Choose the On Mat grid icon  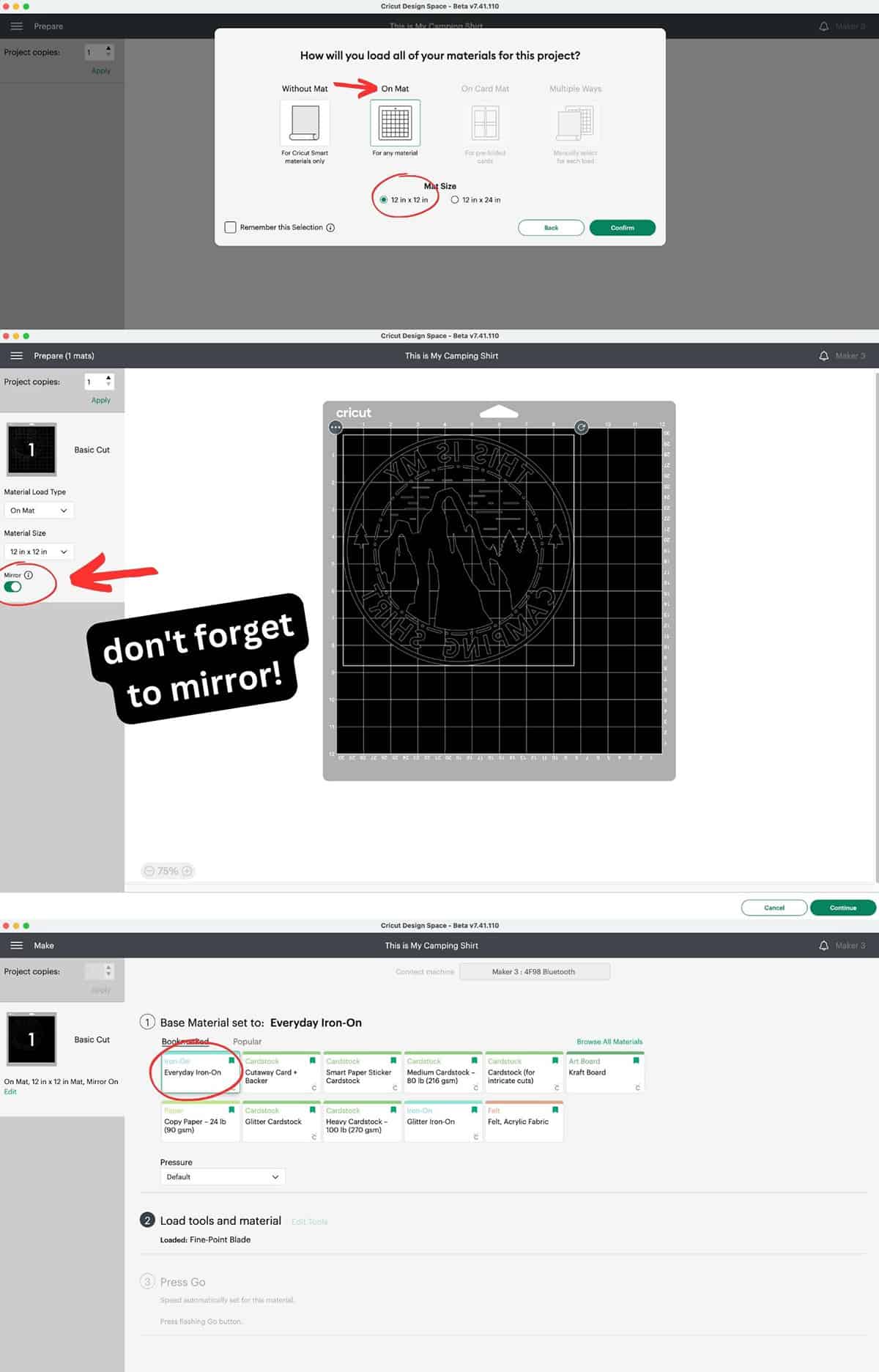395,122
